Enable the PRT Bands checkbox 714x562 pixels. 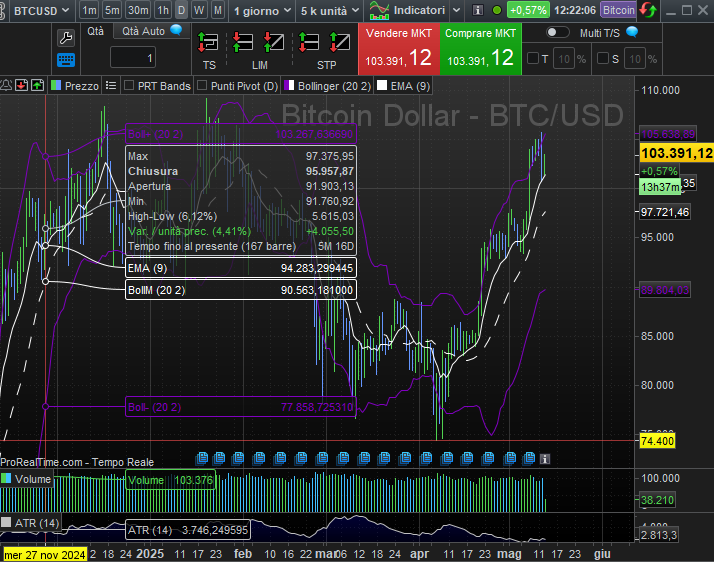[129, 86]
